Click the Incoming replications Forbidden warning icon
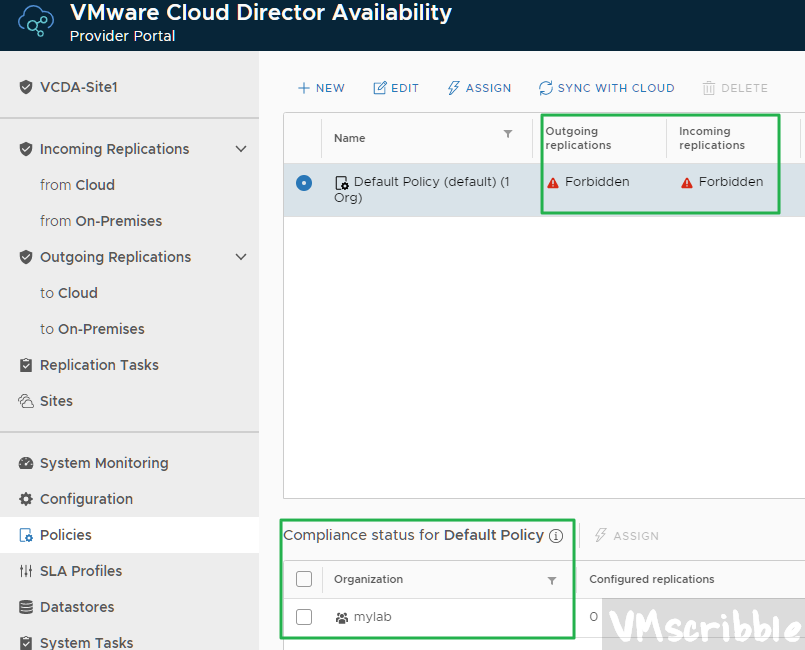 (x=687, y=183)
